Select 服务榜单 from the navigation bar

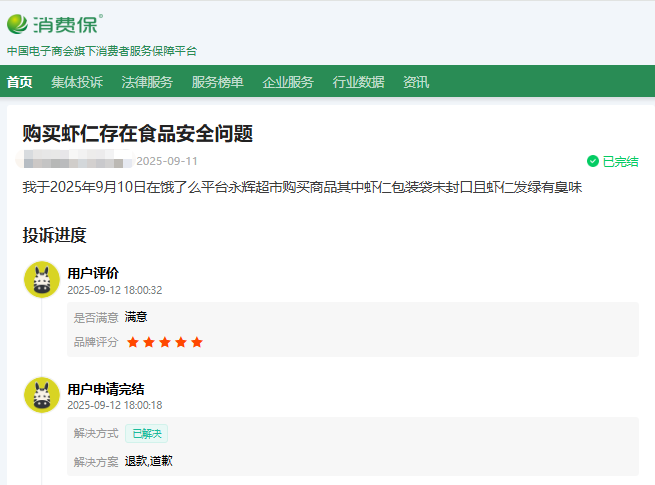click(217, 82)
